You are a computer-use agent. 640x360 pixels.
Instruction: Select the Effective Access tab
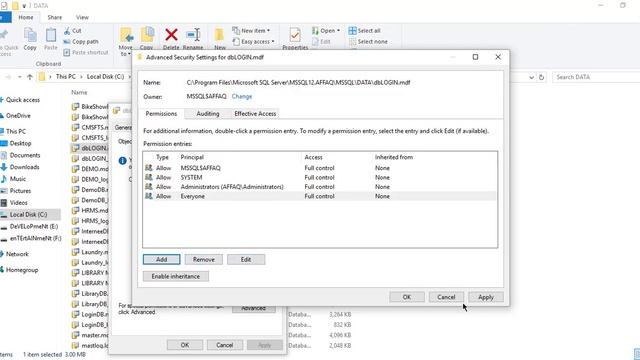(255, 113)
